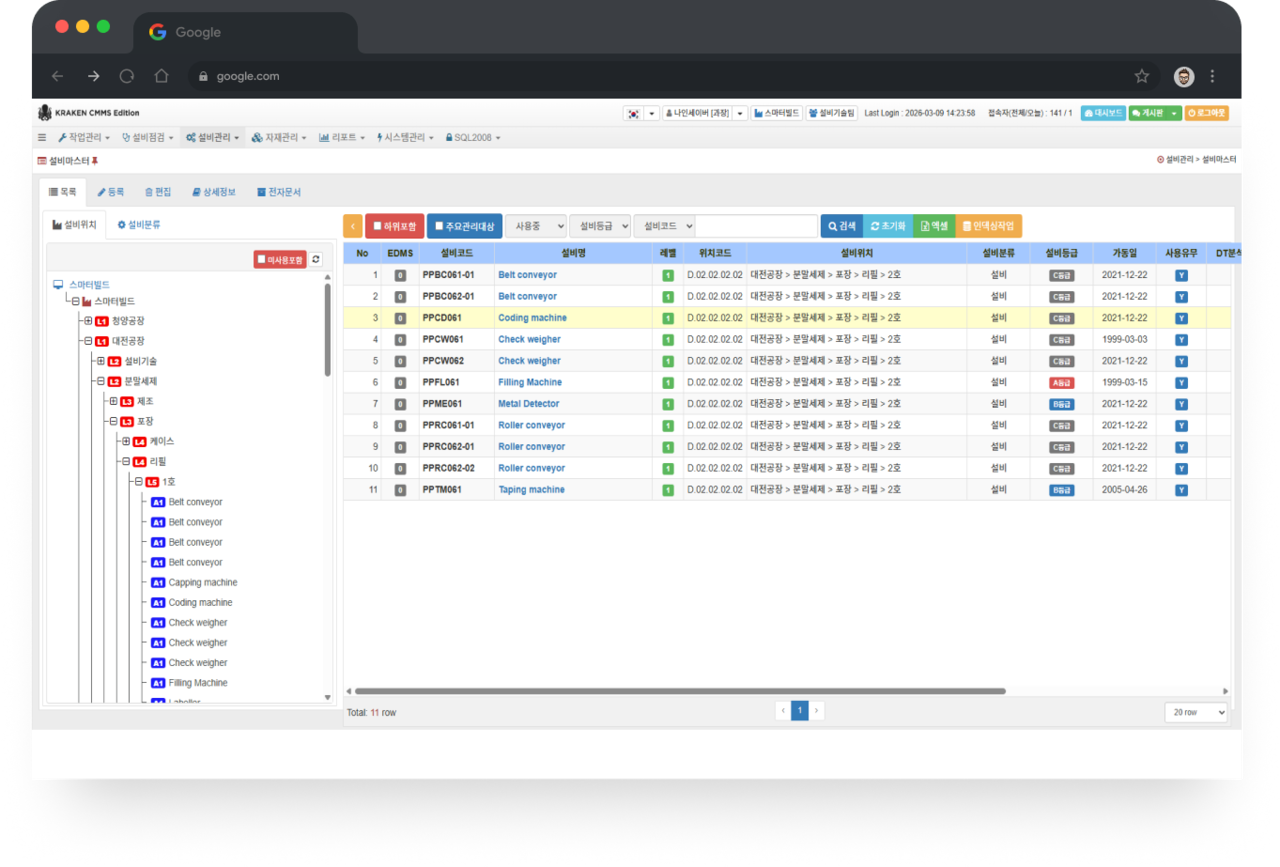1280x867 pixels.
Task: Click the refresh icon above the location tree
Action: point(316,260)
